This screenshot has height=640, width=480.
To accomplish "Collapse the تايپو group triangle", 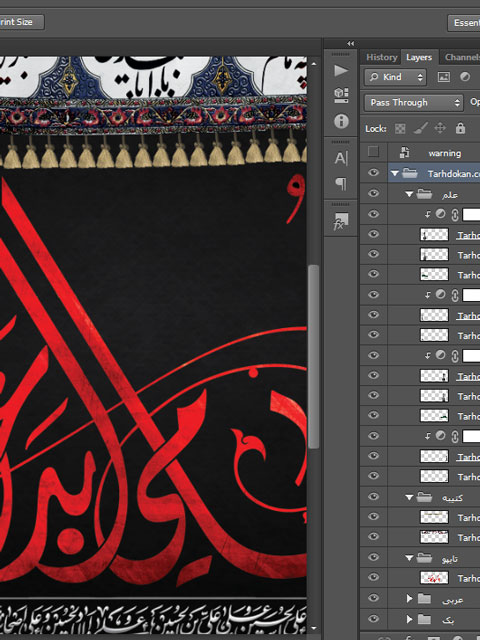I will 409,558.
